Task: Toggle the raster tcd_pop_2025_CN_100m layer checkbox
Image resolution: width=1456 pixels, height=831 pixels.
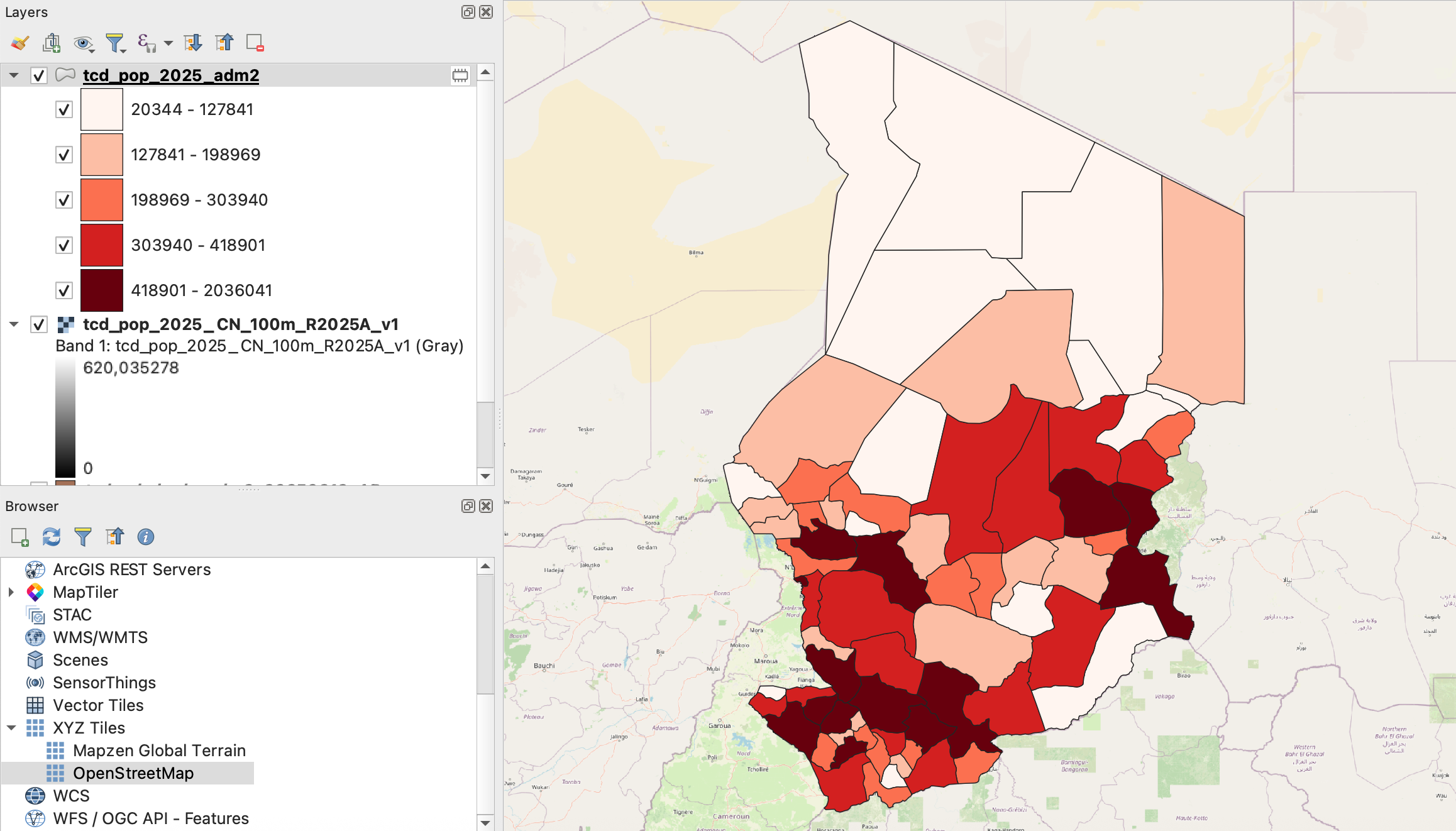Action: tap(39, 324)
